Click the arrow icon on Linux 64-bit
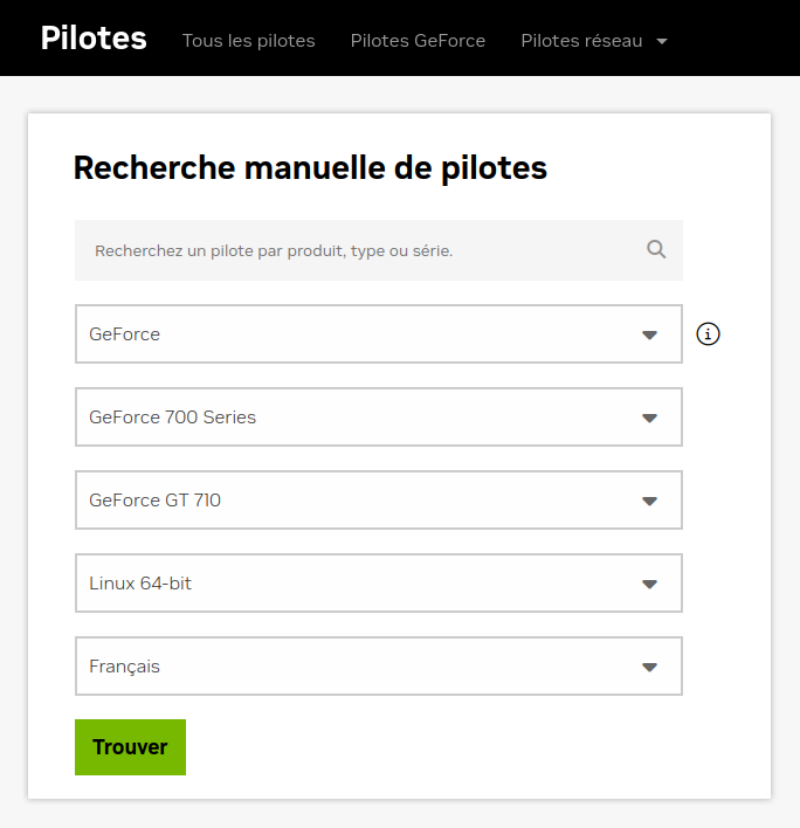Screen dimensions: 800x828 tap(650, 584)
